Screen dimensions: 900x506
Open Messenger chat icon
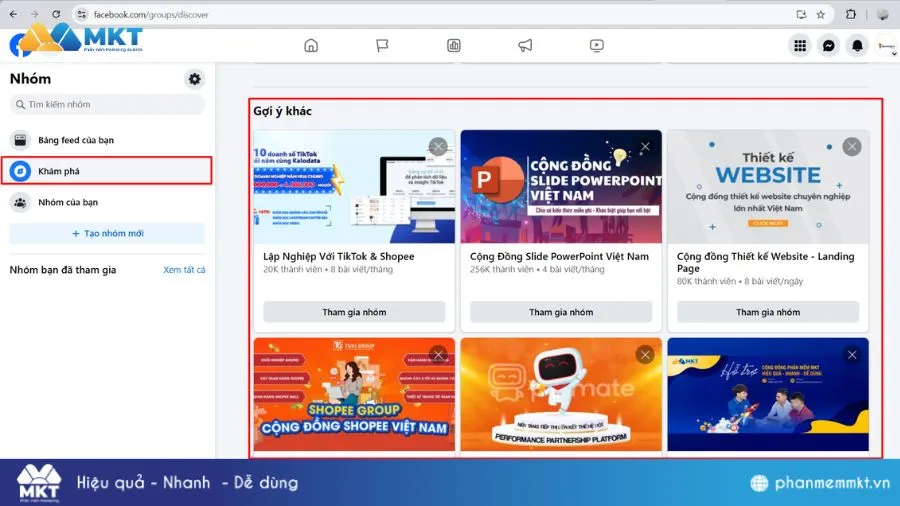828,45
